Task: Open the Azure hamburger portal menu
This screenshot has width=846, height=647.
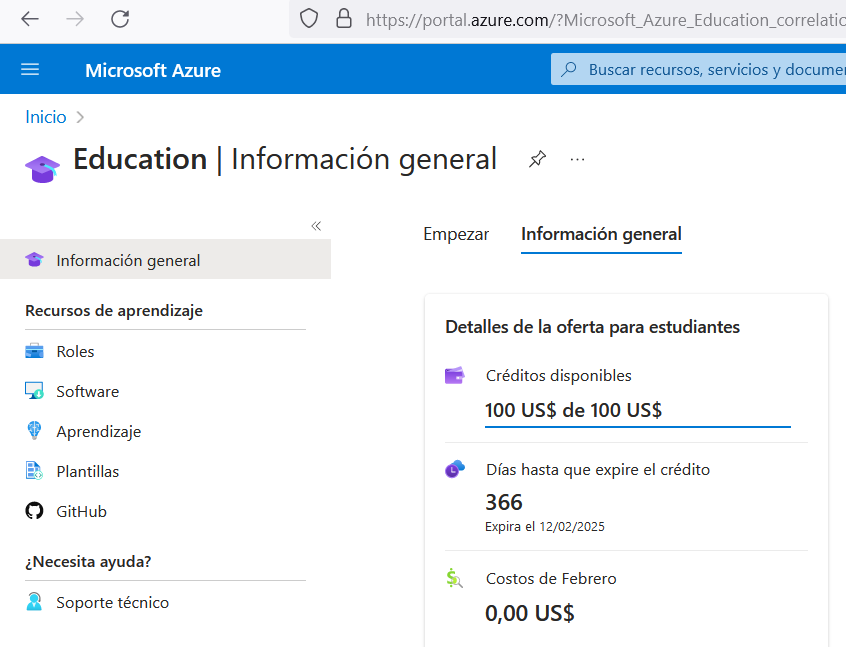Action: coord(30,70)
